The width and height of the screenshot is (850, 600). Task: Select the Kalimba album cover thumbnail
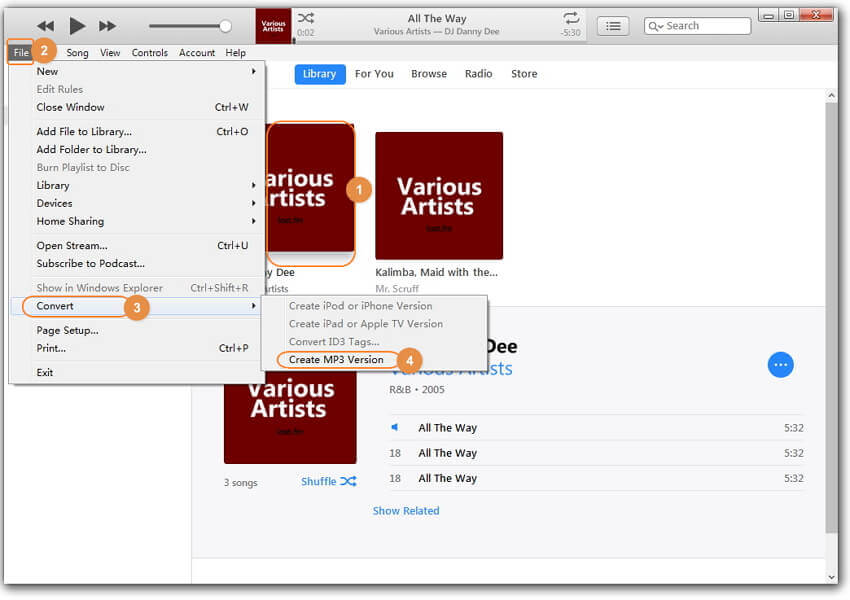(x=439, y=196)
